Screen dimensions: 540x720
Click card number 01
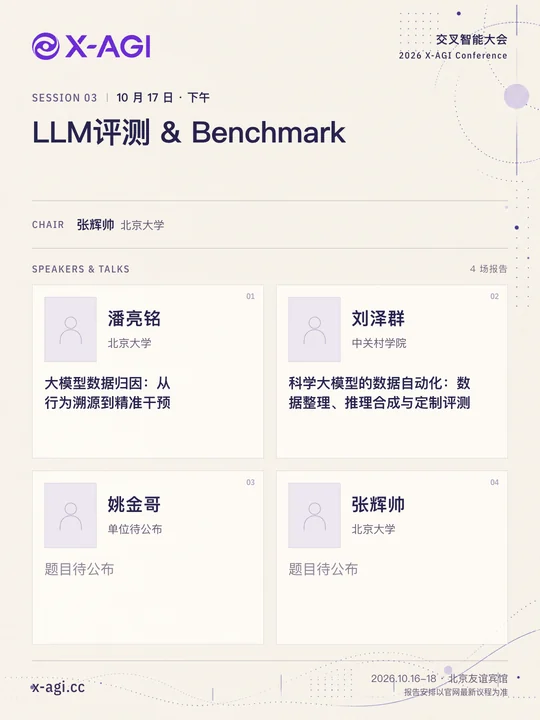click(250, 297)
